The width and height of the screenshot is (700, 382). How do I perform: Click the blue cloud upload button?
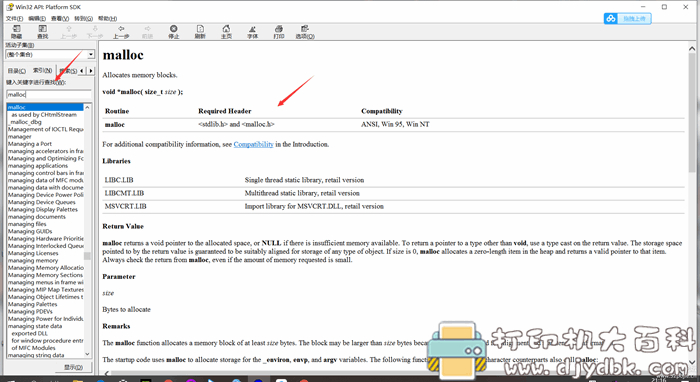pyautogui.click(x=628, y=18)
